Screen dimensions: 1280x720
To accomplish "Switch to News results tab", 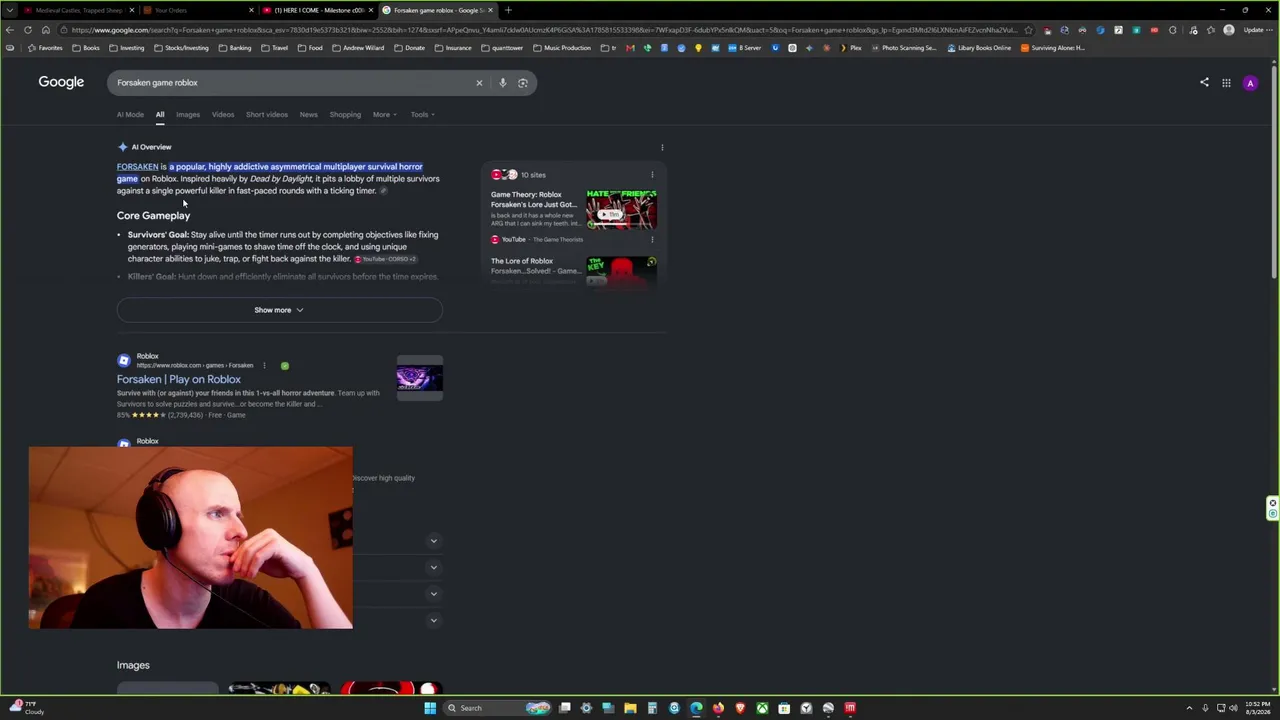I will point(308,114).
